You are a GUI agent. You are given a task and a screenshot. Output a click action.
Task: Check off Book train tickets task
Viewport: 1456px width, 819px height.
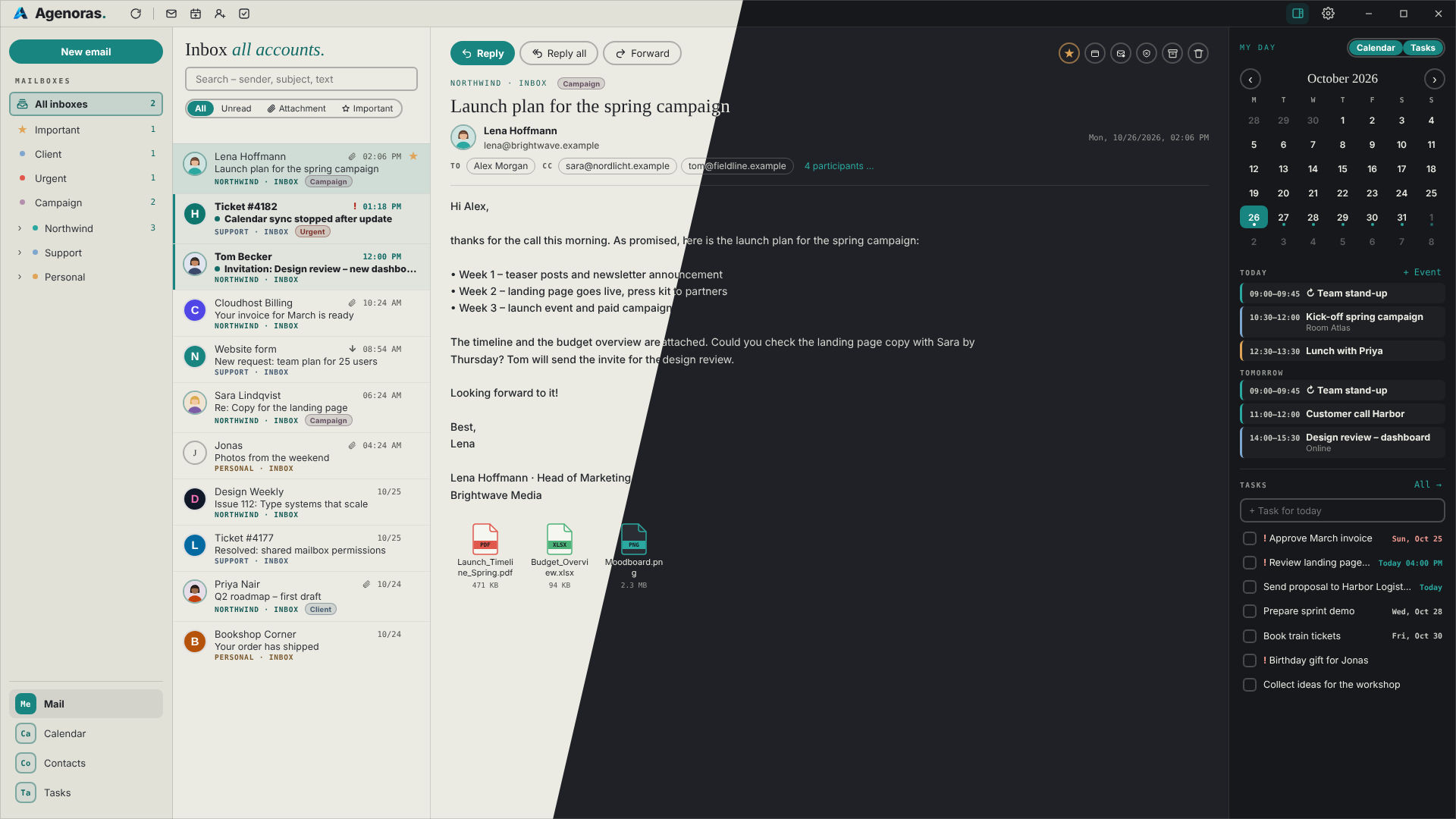(x=1250, y=636)
